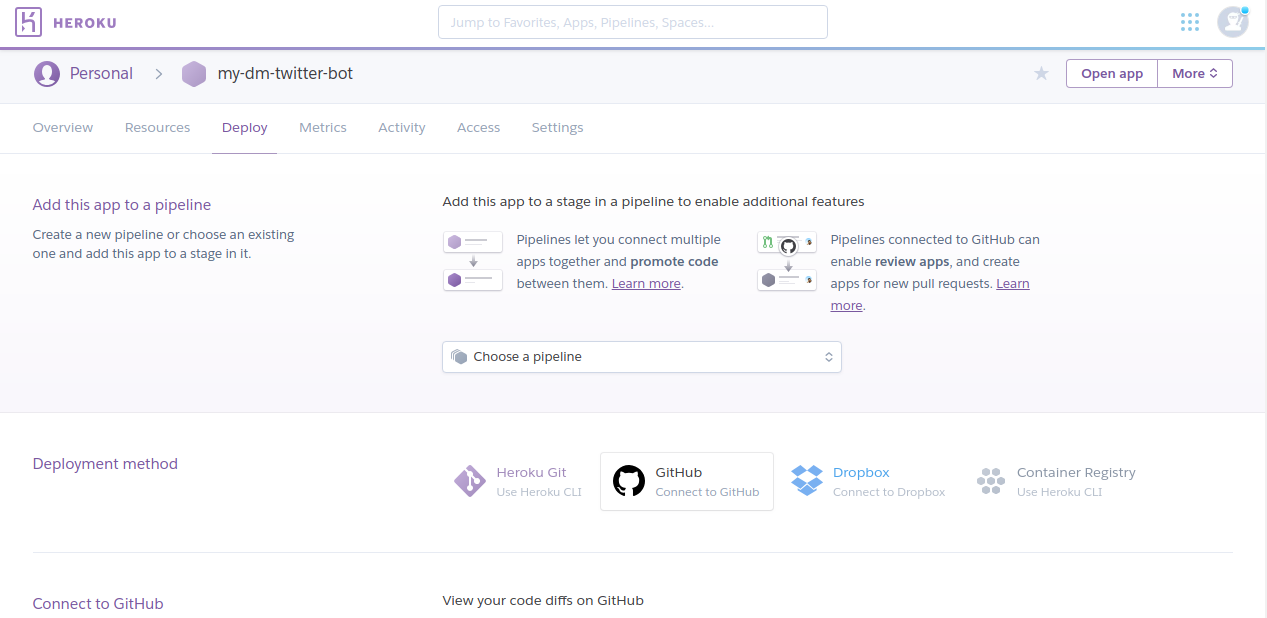This screenshot has width=1267, height=618.
Task: Click the Open app button
Action: point(1112,73)
